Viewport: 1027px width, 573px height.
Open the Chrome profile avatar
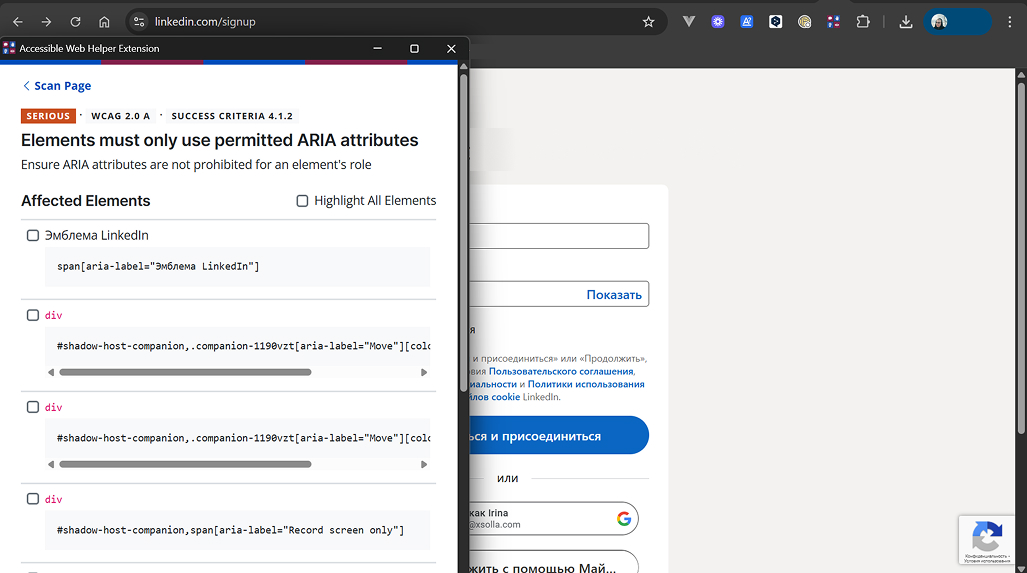pos(939,21)
